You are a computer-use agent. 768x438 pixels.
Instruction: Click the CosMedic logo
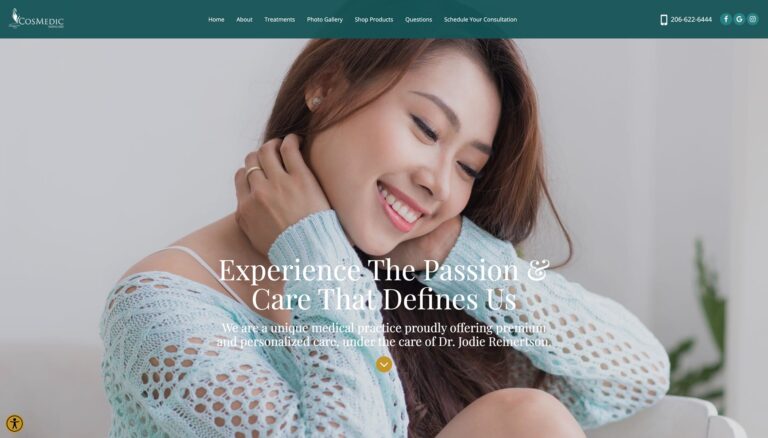click(37, 19)
